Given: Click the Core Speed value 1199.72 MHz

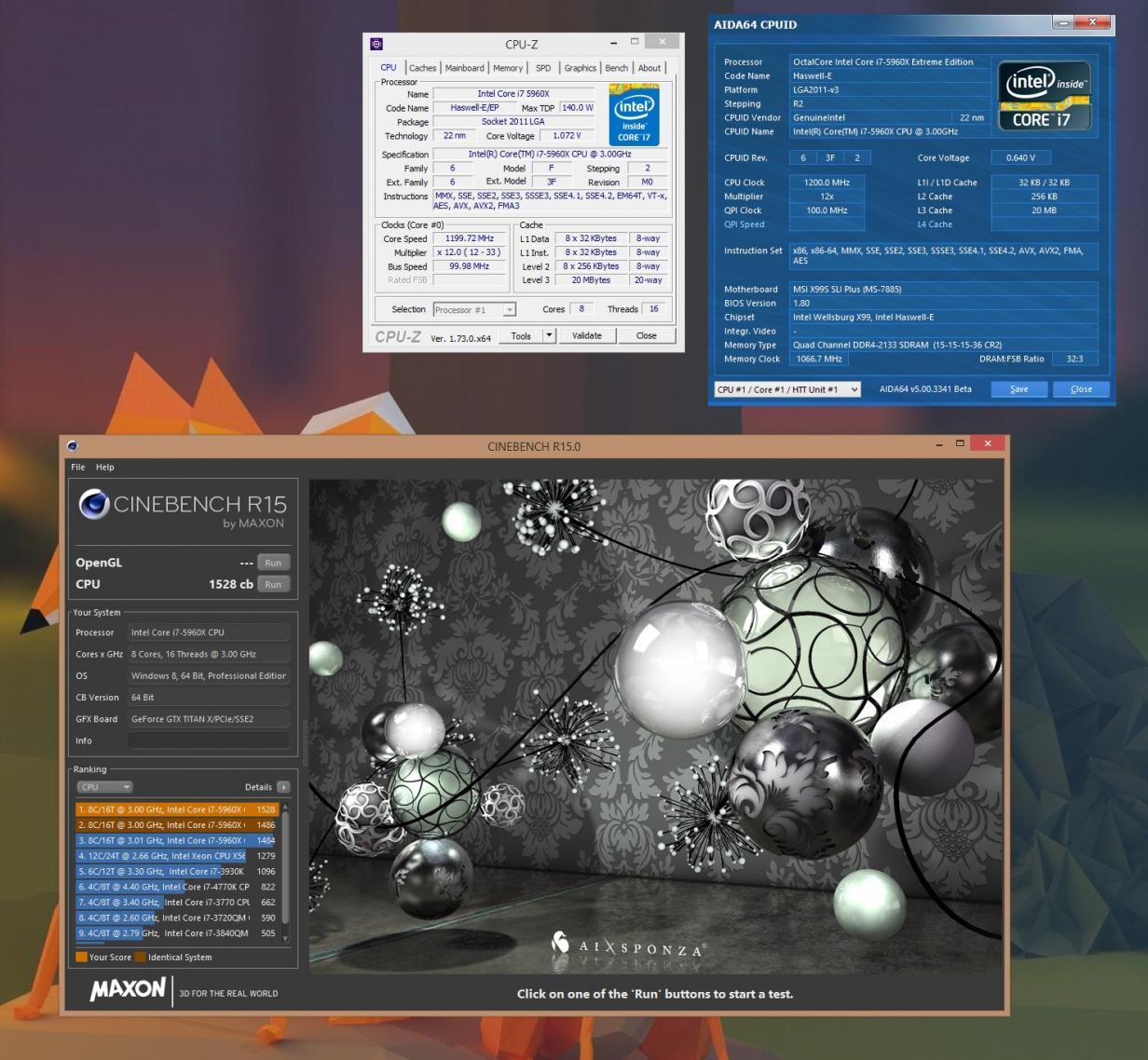Looking at the screenshot, I should tap(469, 238).
